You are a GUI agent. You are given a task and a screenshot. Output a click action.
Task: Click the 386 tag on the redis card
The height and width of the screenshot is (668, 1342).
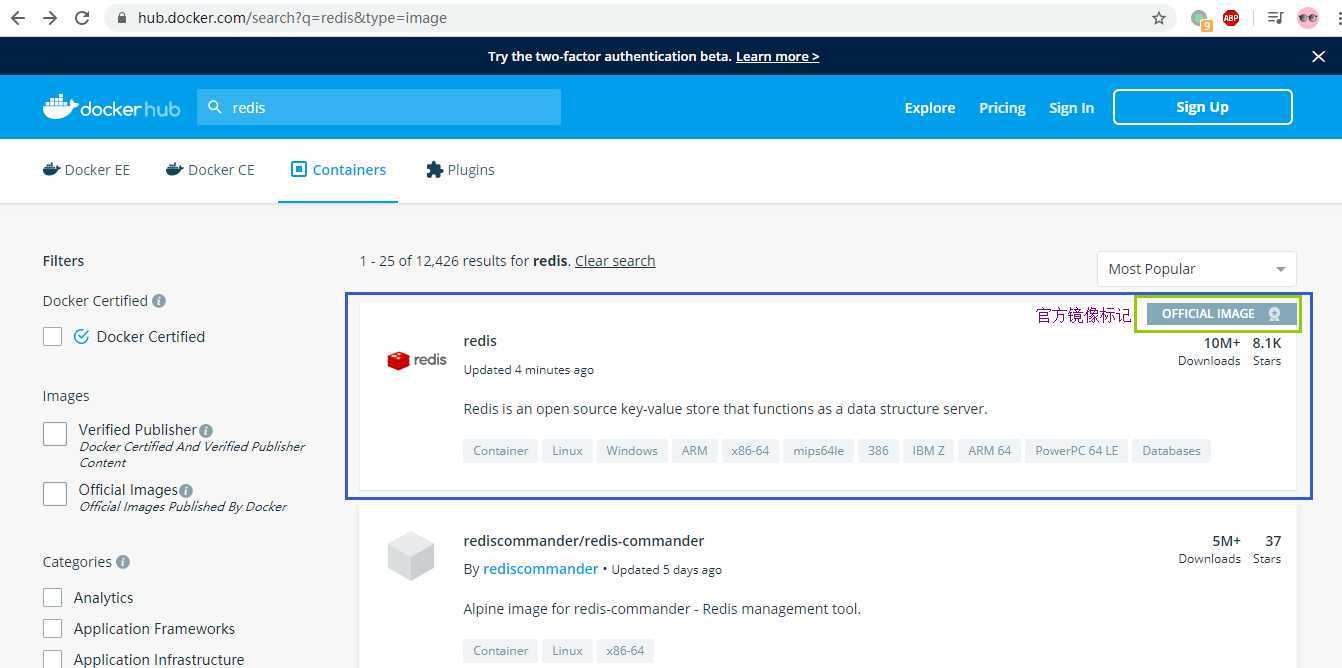coord(878,451)
